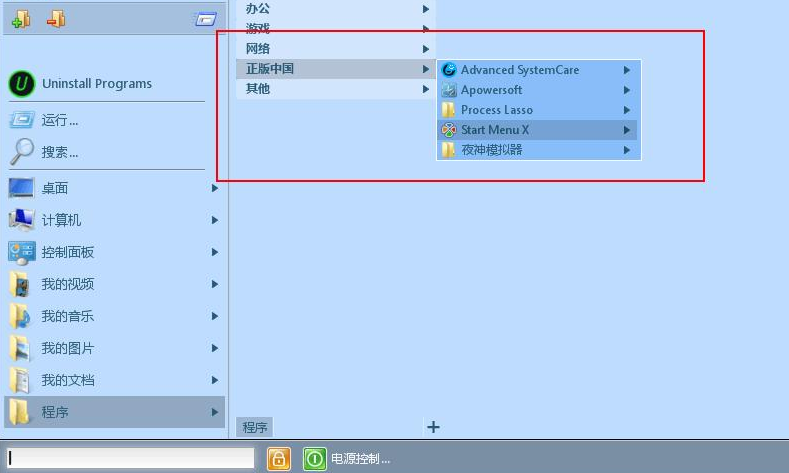Open 夜神模拟器 text entry
The width and height of the screenshot is (789, 473).
pyautogui.click(x=492, y=150)
